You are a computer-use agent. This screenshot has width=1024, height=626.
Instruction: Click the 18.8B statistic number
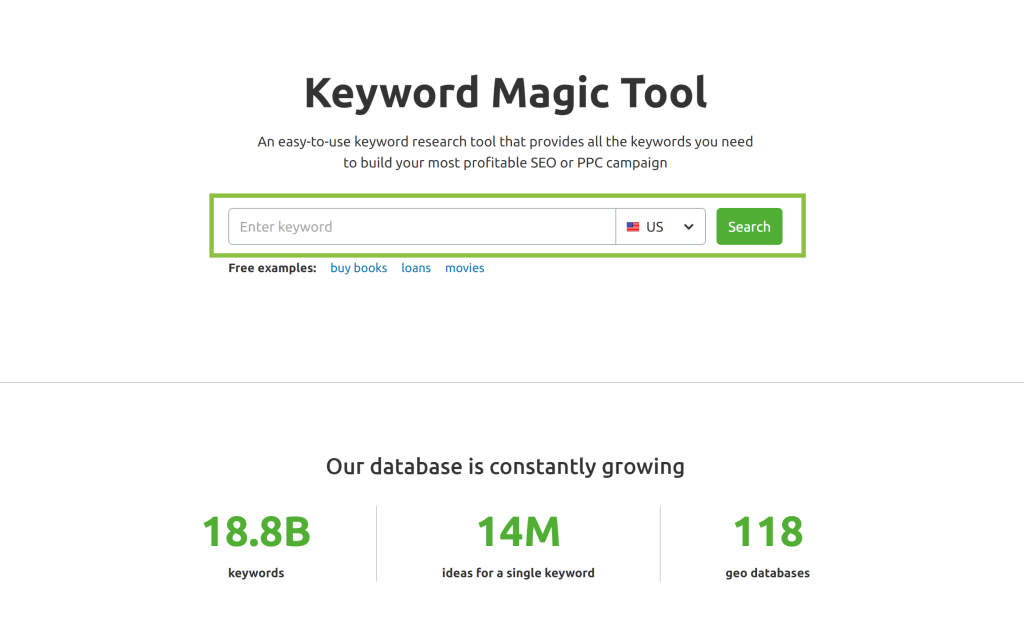[256, 532]
